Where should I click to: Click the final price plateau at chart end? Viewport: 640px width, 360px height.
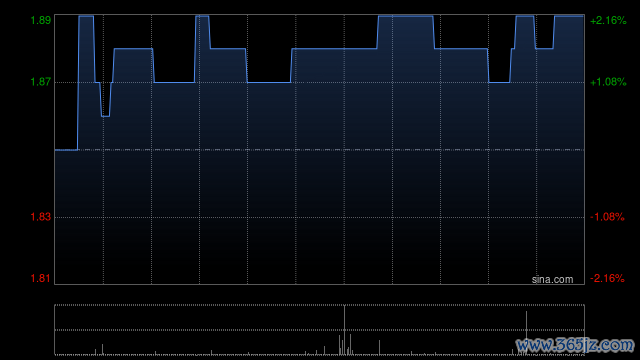tap(569, 16)
